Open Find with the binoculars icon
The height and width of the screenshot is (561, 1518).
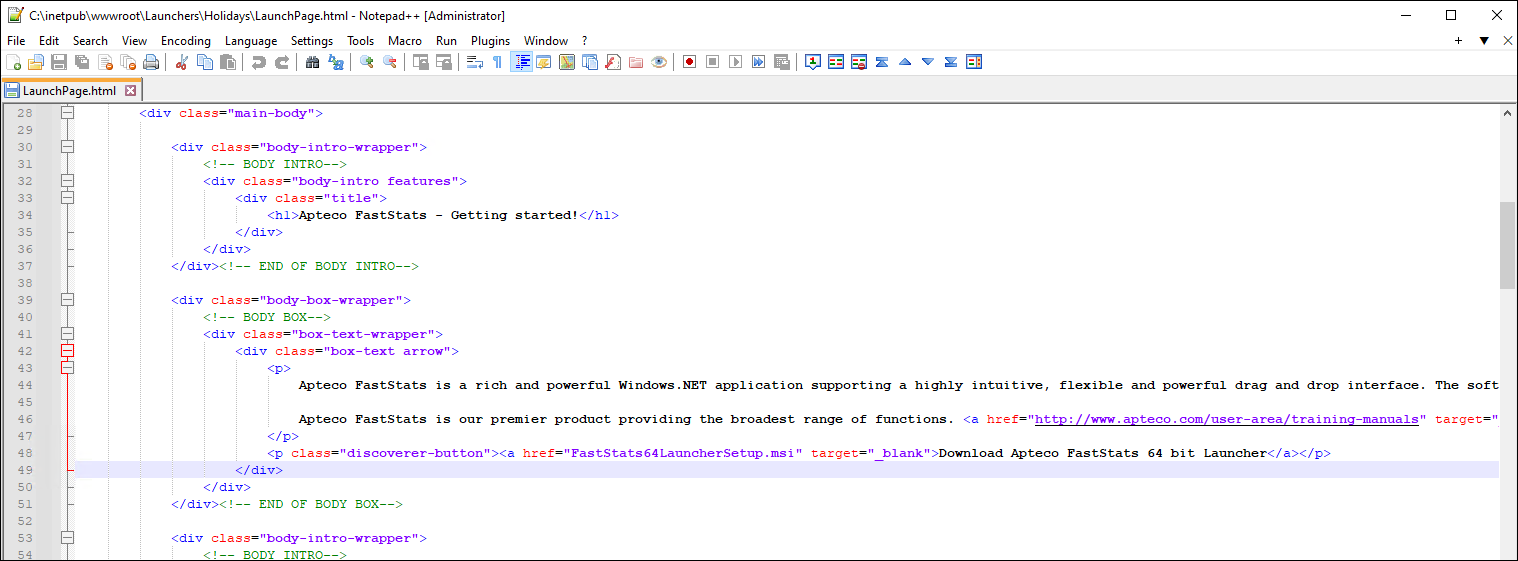313,62
